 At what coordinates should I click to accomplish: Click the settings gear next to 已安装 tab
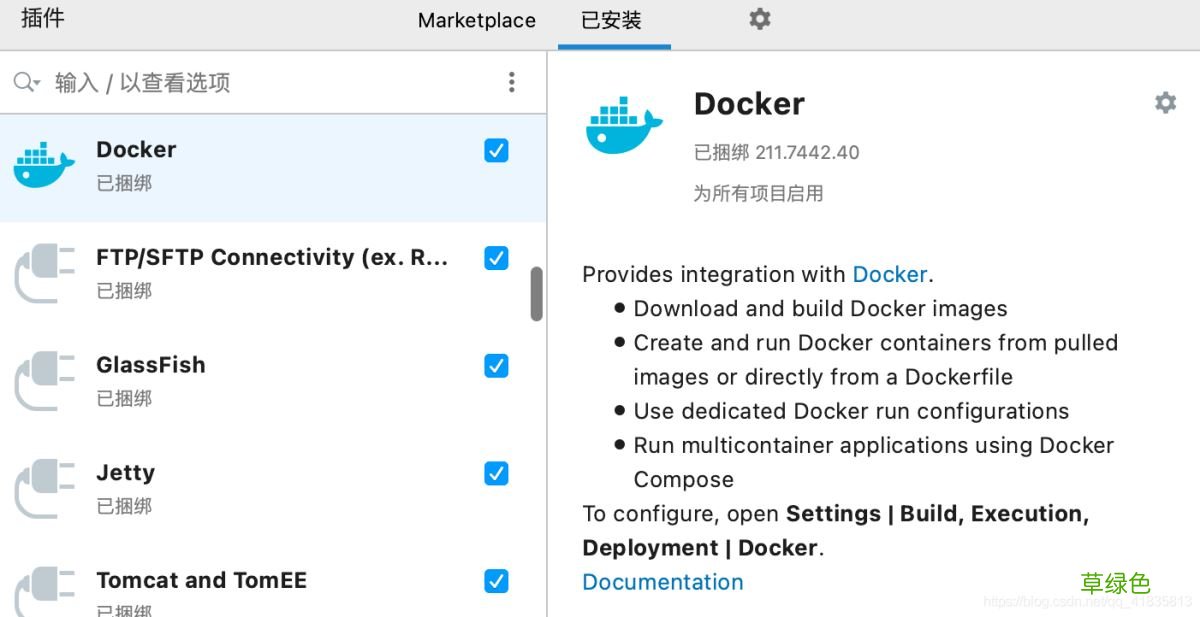[759, 19]
